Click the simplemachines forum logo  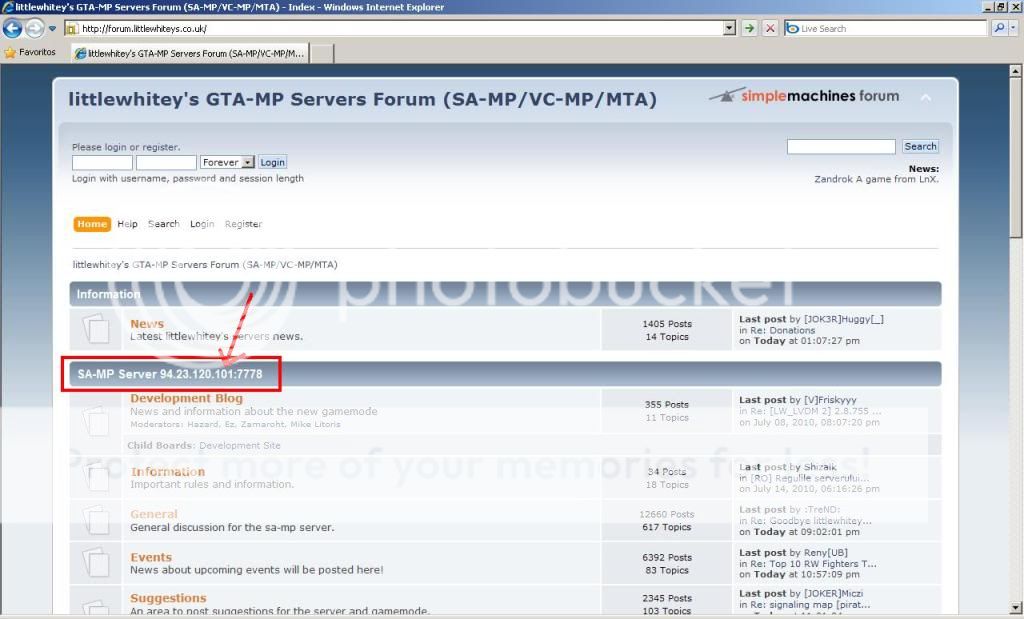pyautogui.click(x=804, y=96)
